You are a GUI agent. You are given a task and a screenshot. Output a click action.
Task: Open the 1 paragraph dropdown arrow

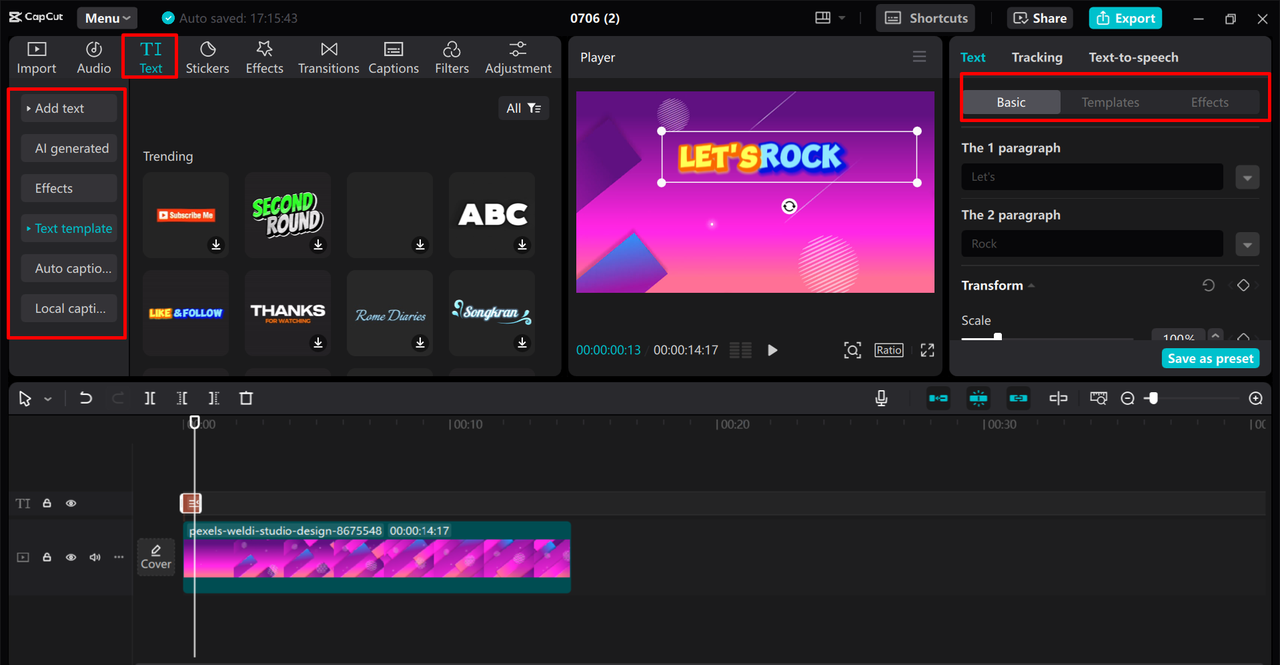(x=1247, y=177)
